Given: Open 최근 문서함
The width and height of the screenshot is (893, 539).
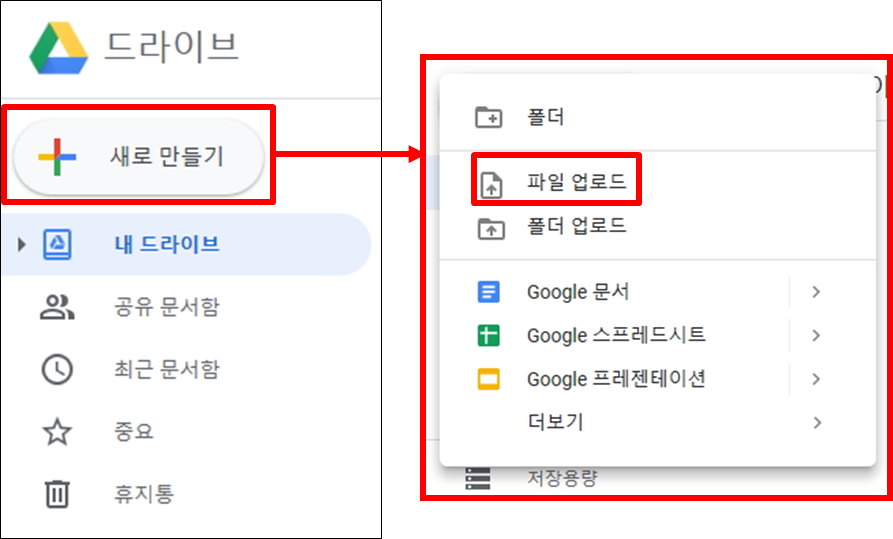Looking at the screenshot, I should (167, 369).
